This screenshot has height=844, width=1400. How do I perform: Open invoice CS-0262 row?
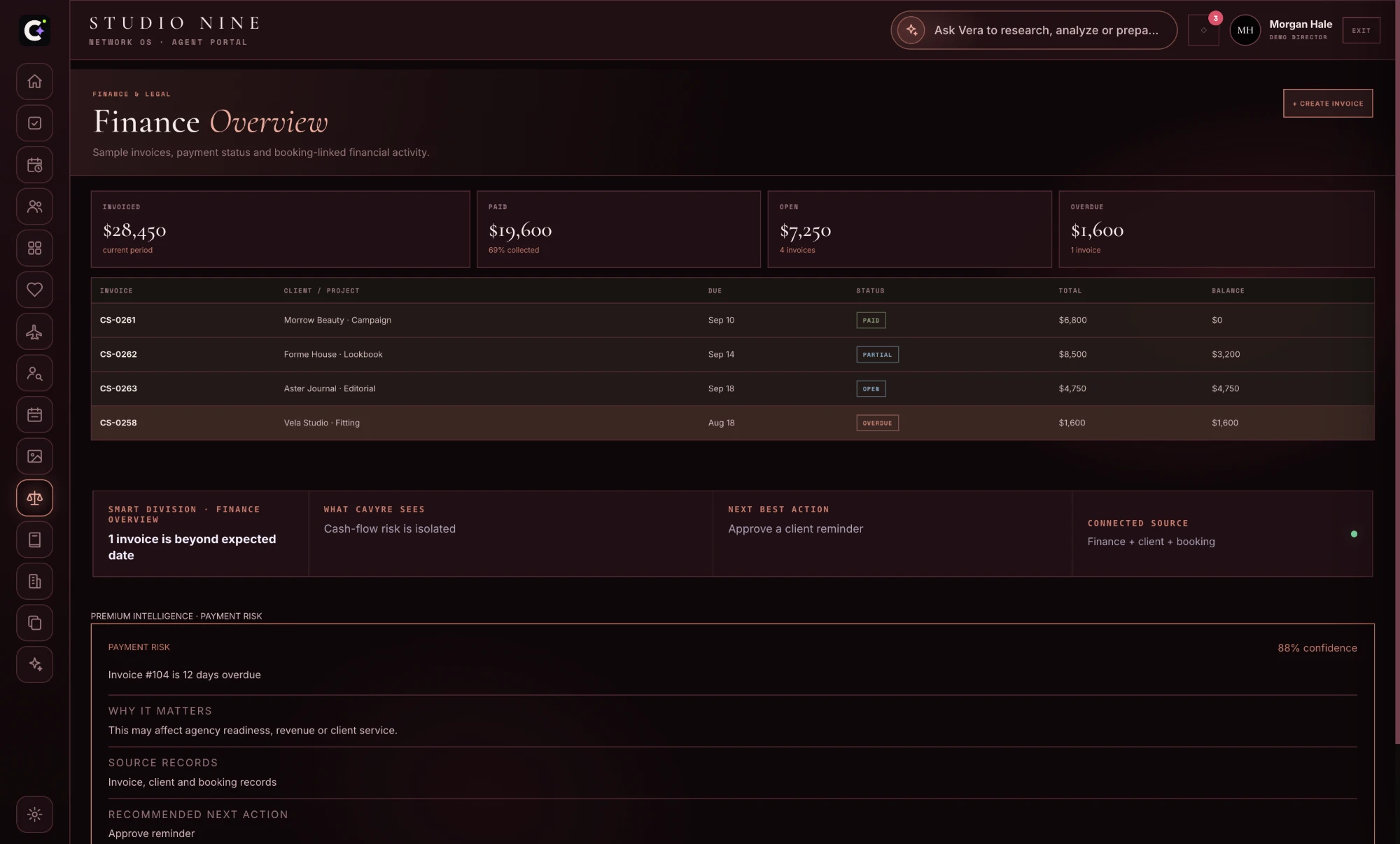pyautogui.click(x=732, y=354)
